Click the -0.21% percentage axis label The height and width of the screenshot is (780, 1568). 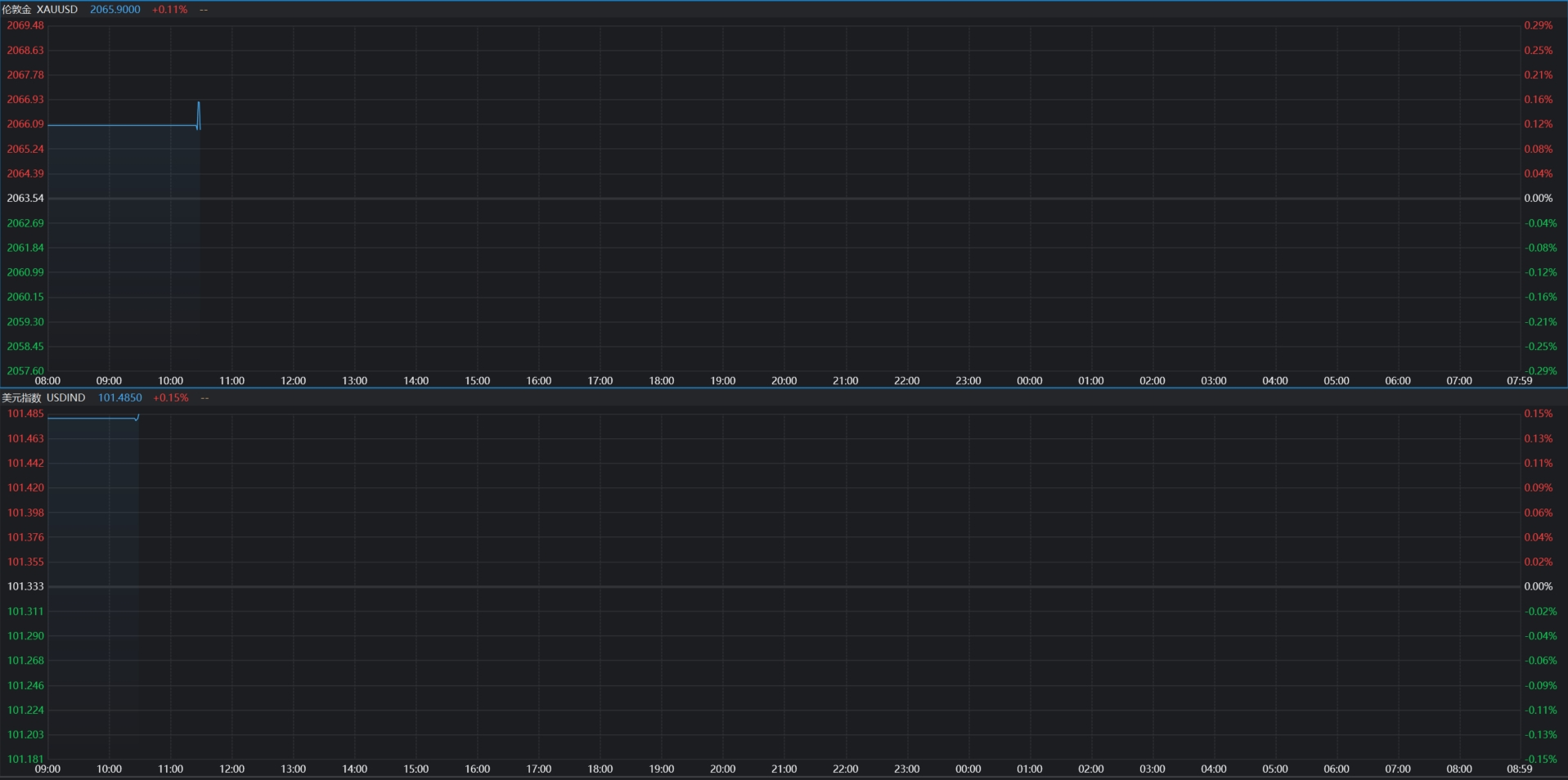(x=1540, y=322)
